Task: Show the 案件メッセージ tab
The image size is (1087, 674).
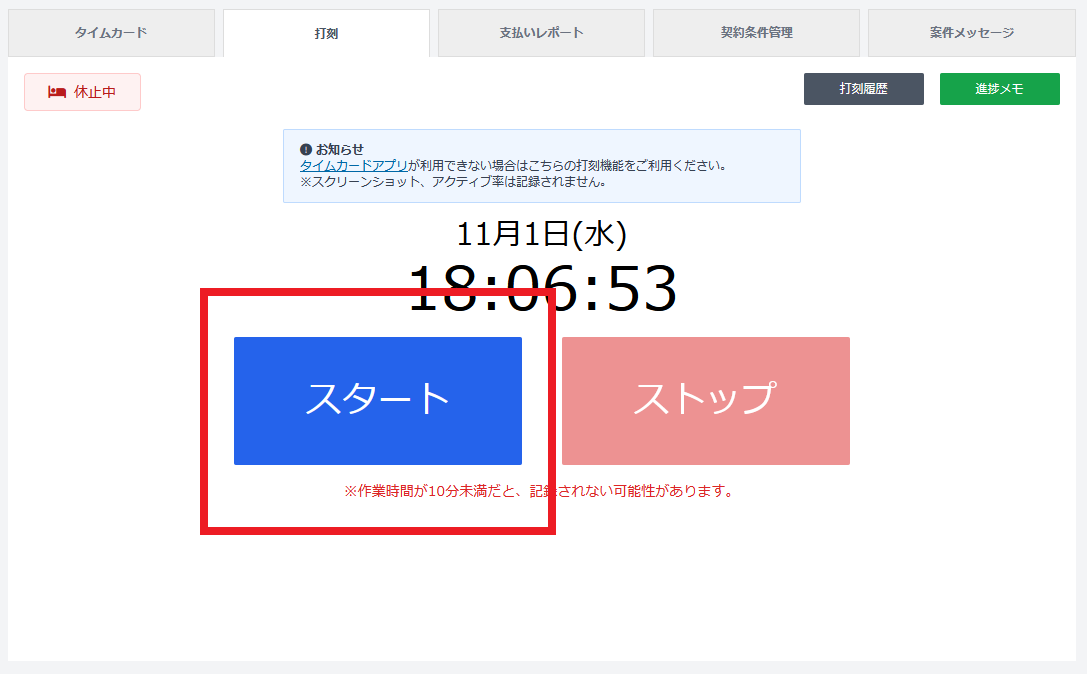Action: click(x=971, y=33)
